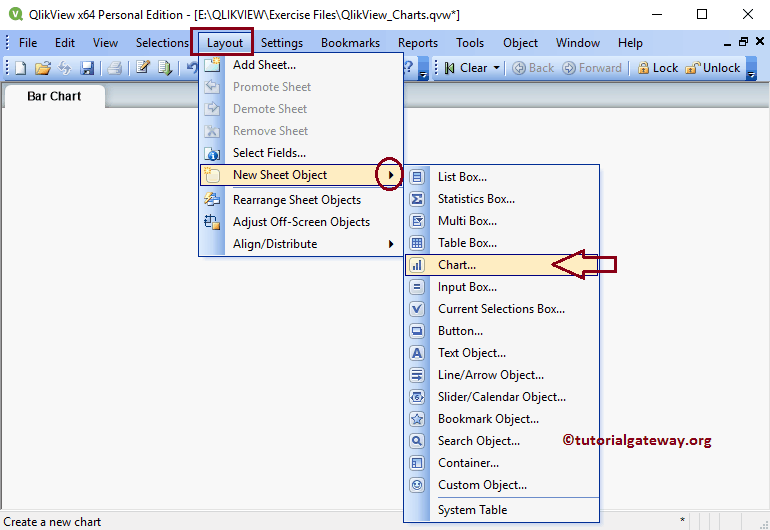Click the Rearrange Sheet Objects icon

[212, 199]
